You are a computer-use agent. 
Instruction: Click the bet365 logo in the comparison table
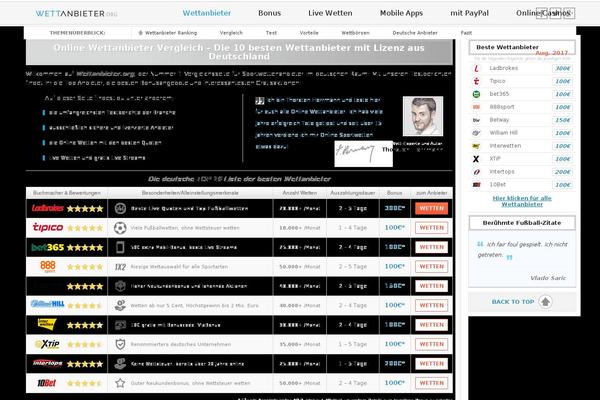[47, 247]
